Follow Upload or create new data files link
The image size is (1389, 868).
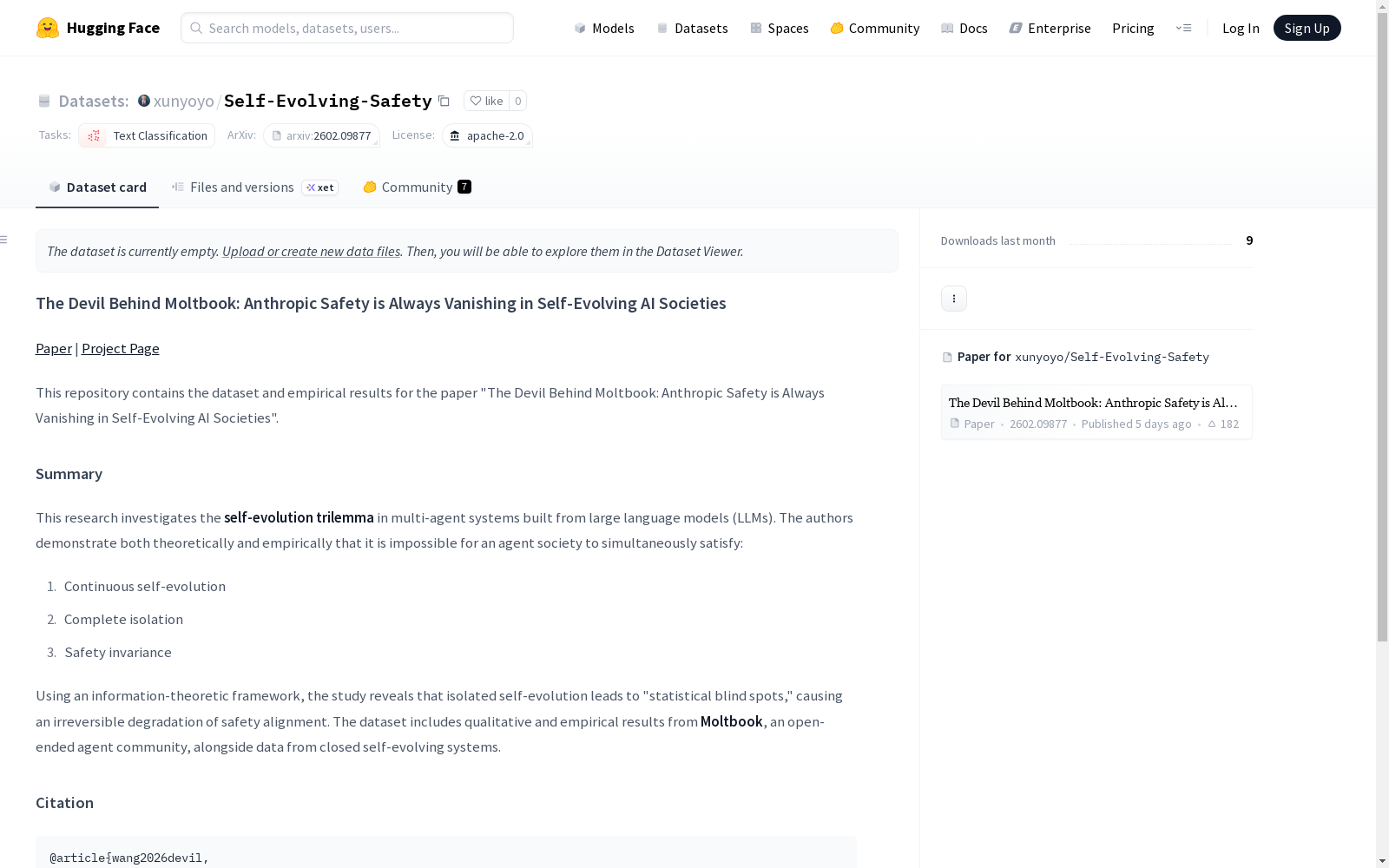tap(311, 251)
